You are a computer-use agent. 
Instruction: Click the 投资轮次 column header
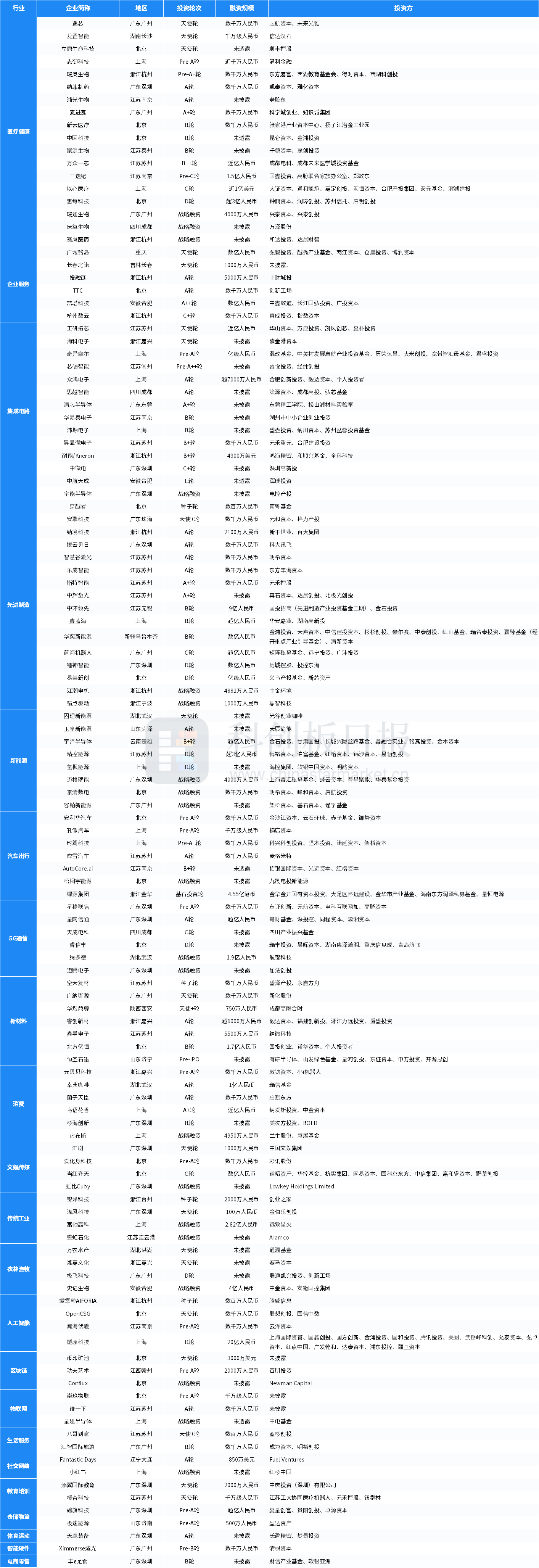pyautogui.click(x=189, y=8)
